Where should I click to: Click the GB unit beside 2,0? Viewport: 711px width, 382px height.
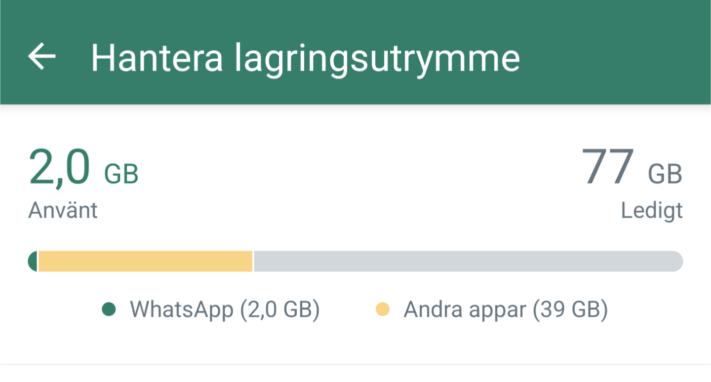(122, 174)
